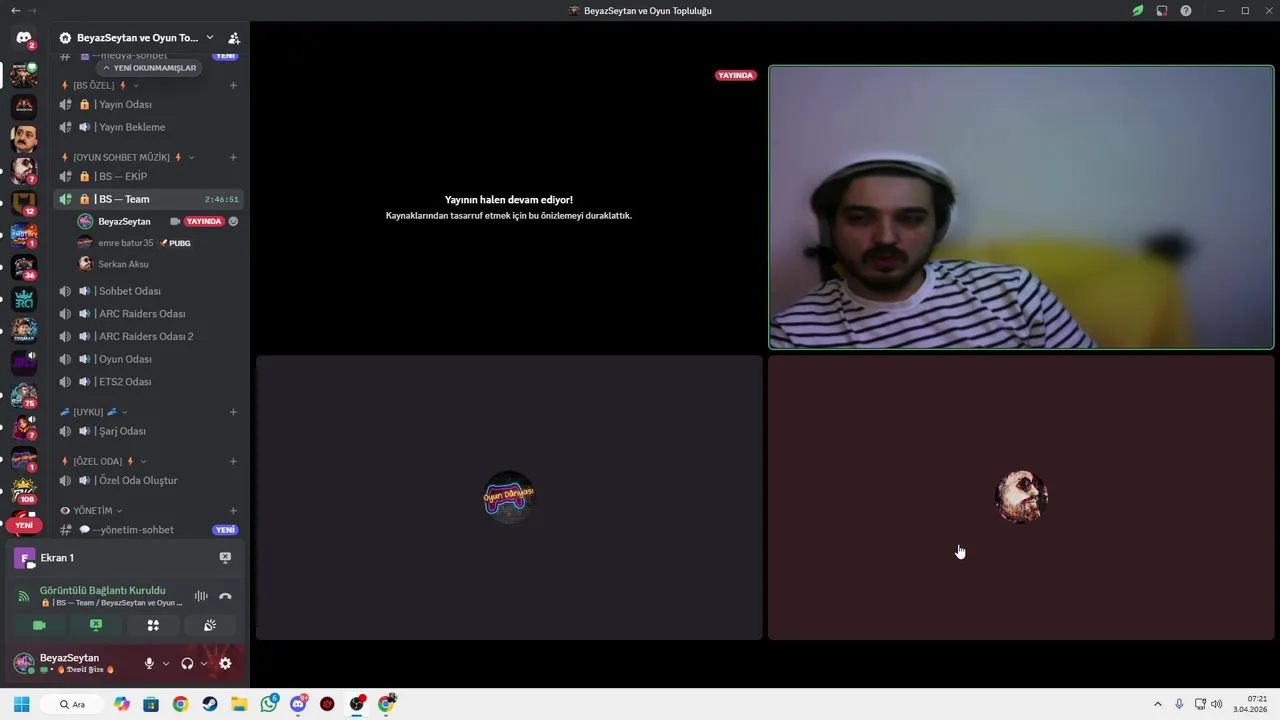The image size is (1280, 720).
Task: Join the Şarj Odası voice channel
Action: click(x=148, y=431)
